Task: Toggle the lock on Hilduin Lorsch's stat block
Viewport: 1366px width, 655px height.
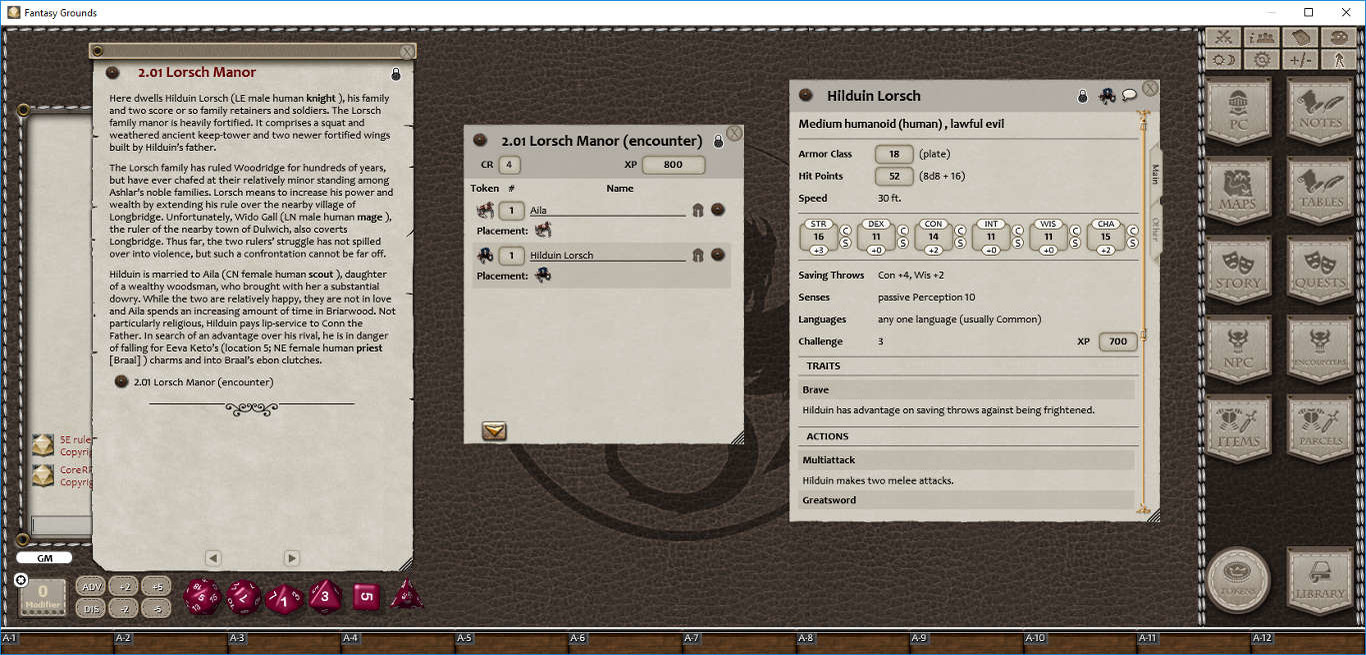Action: pyautogui.click(x=1082, y=95)
